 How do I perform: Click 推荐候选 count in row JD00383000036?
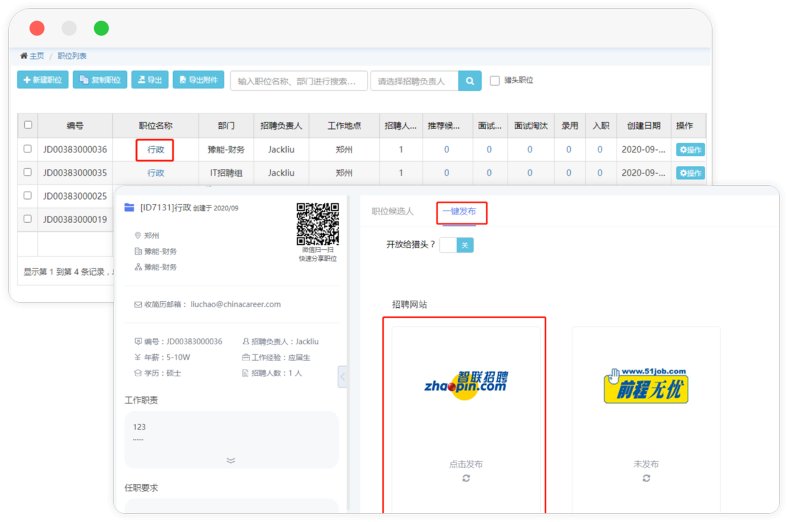click(446, 150)
